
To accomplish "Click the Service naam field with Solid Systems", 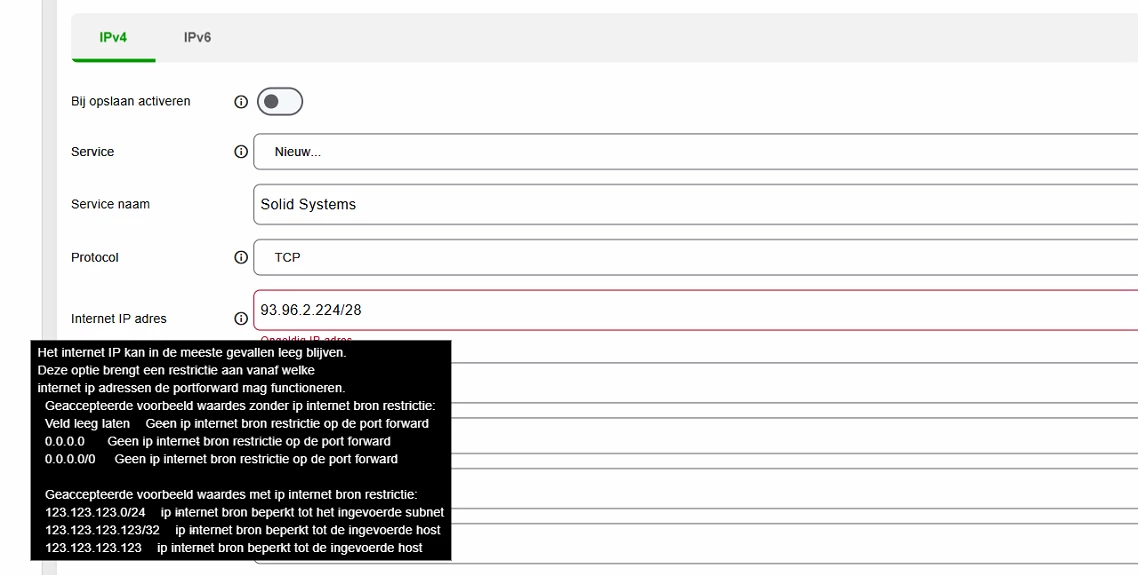I will [x=695, y=205].
